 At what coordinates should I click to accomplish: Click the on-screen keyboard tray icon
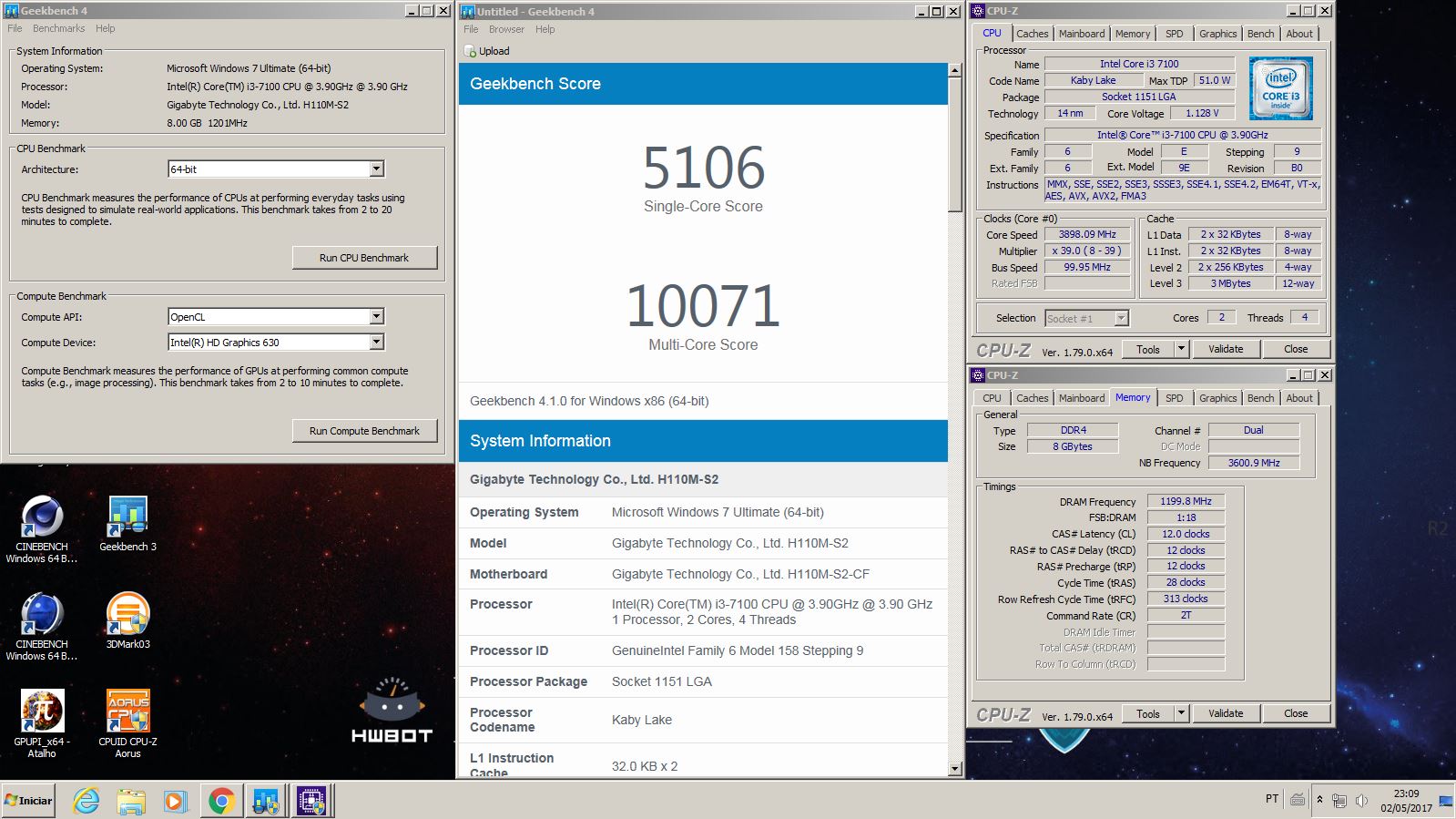pos(1298,799)
